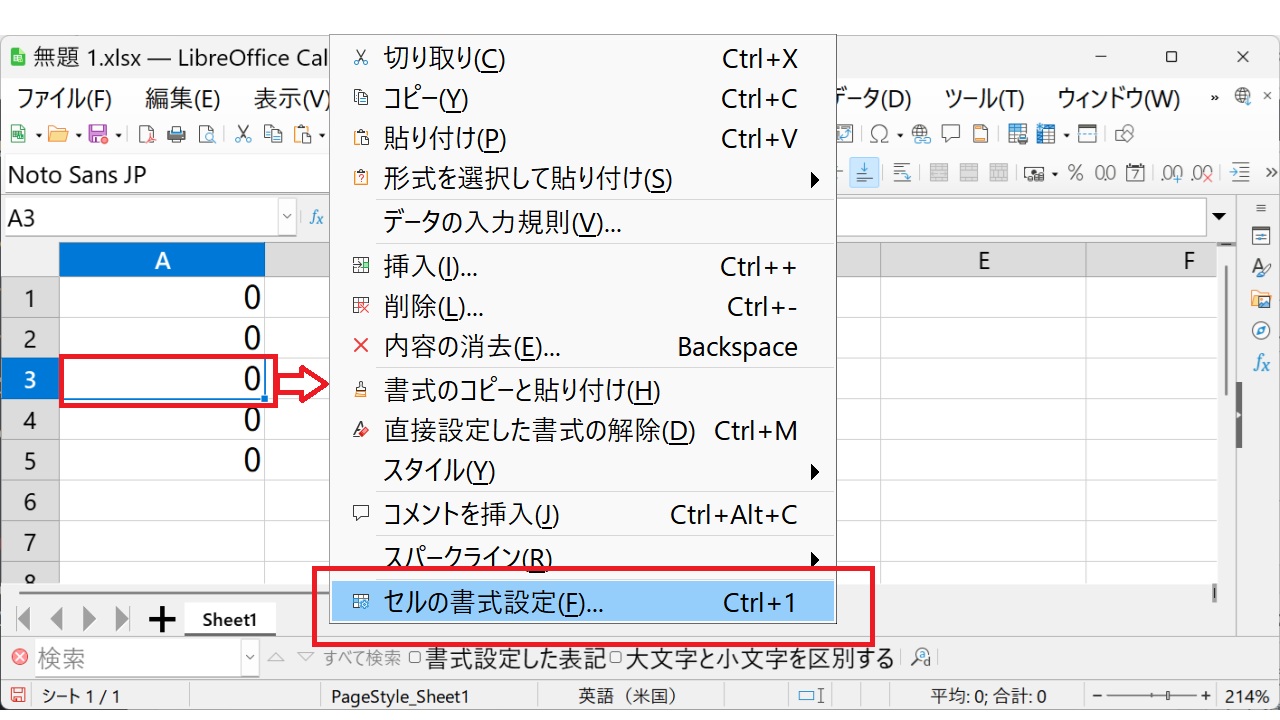The image size is (1280, 720).
Task: Click the Sheet1 tab
Action: (230, 620)
